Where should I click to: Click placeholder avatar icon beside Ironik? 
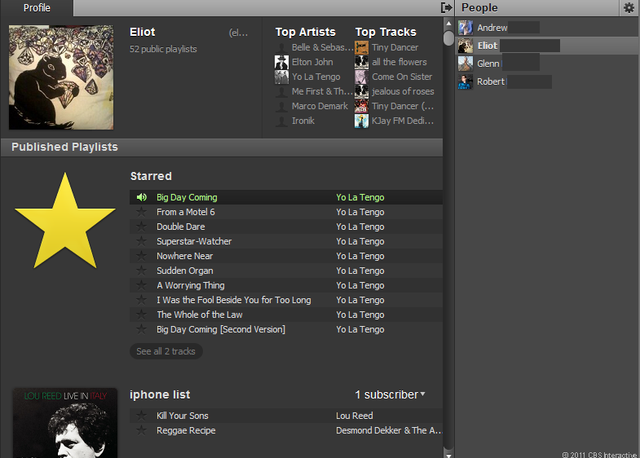282,121
